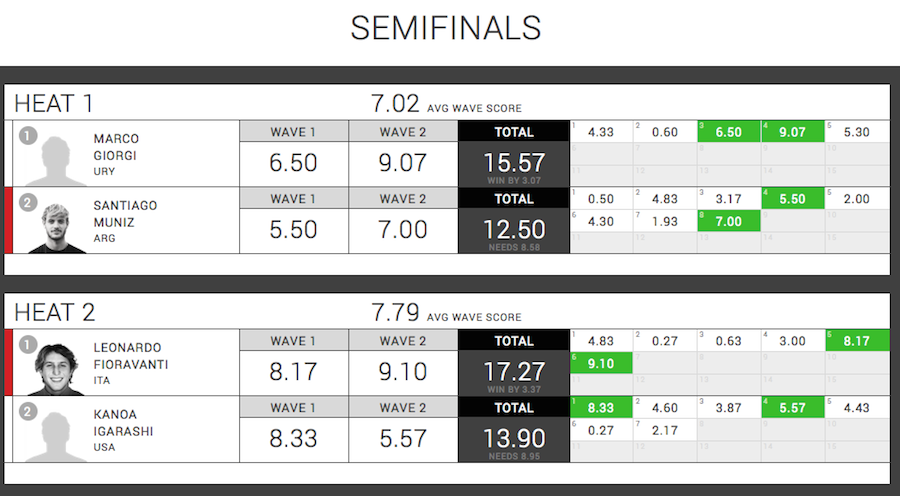Click the rank 1 badge beside Leonardo Fioravanti
Image resolution: width=900 pixels, height=496 pixels.
coord(28,345)
